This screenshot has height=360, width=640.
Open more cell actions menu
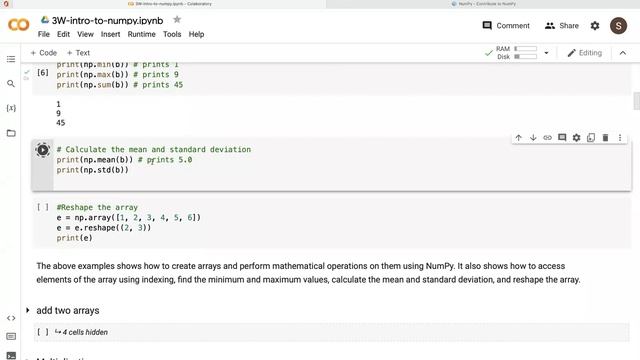(620, 138)
